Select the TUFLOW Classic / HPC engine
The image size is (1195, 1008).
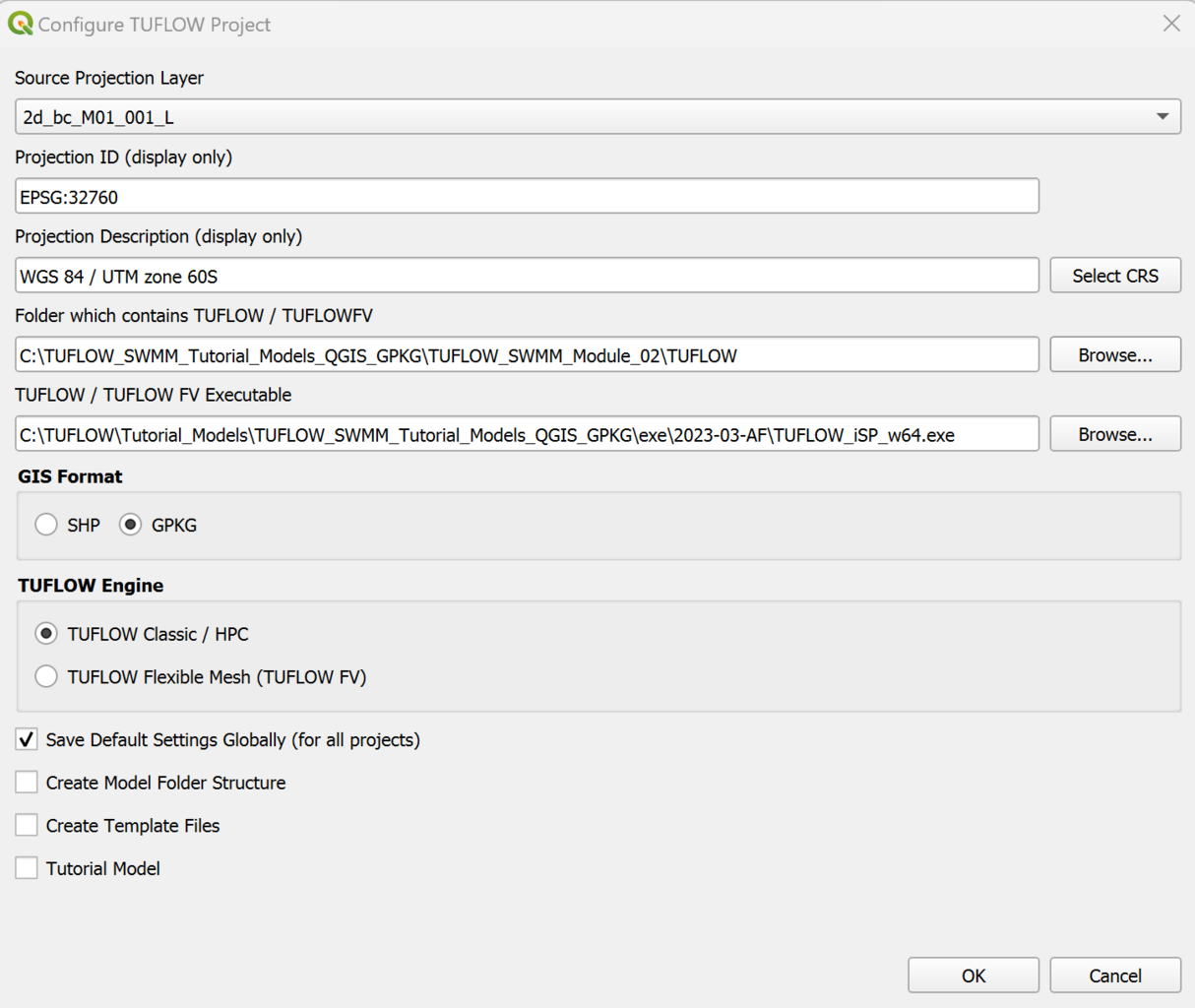pyautogui.click(x=46, y=634)
